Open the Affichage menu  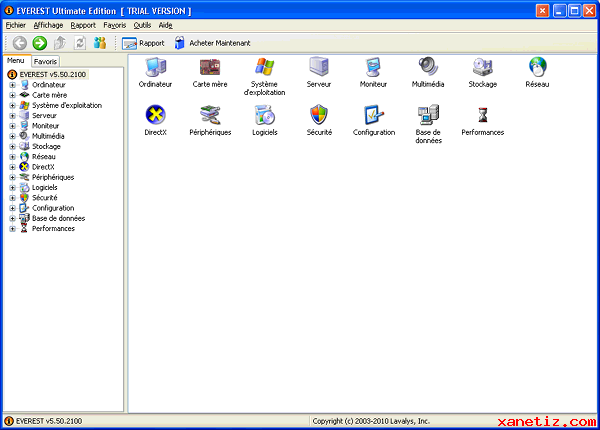coord(48,25)
